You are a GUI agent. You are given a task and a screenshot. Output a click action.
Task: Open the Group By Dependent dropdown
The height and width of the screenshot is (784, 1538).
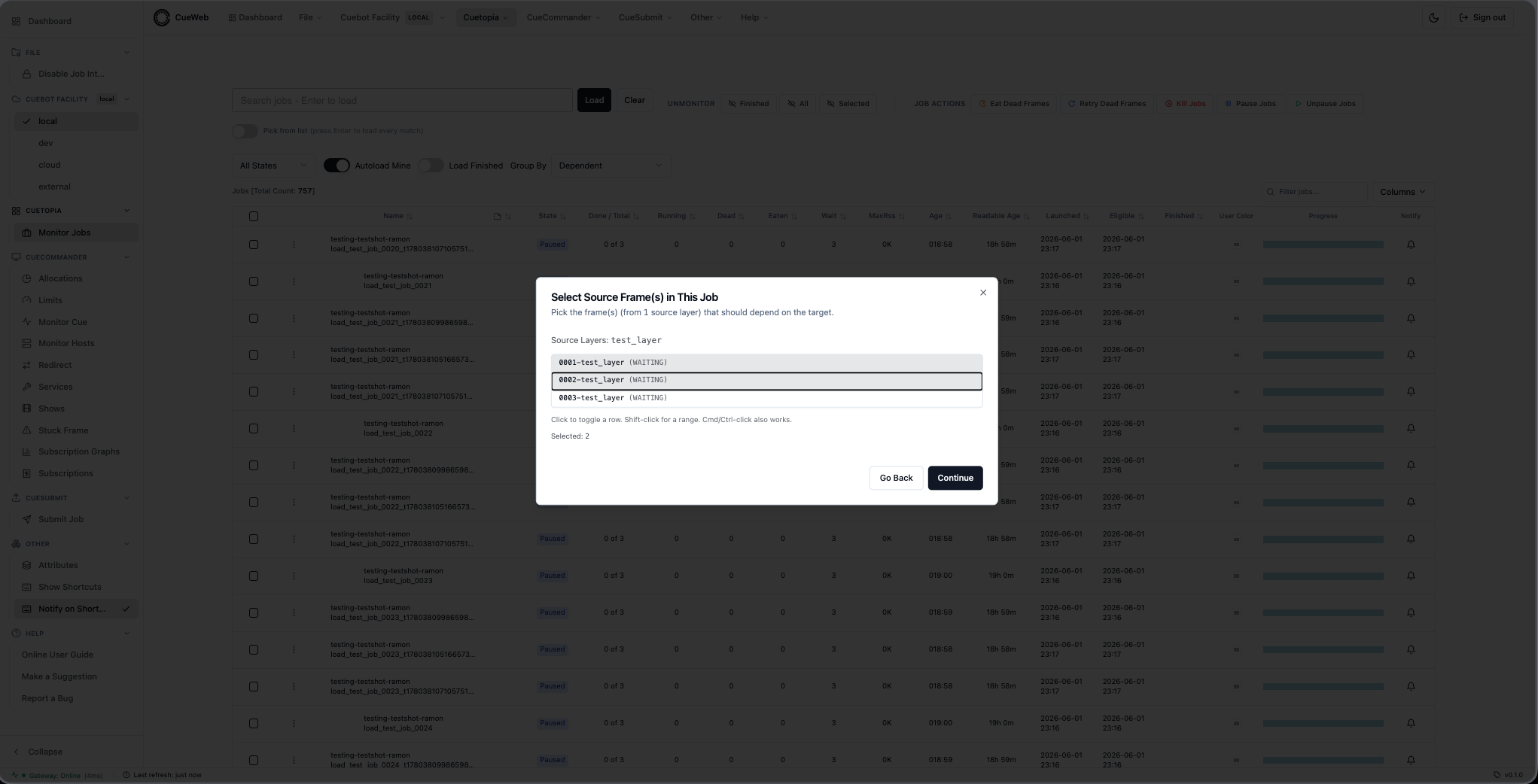(611, 166)
